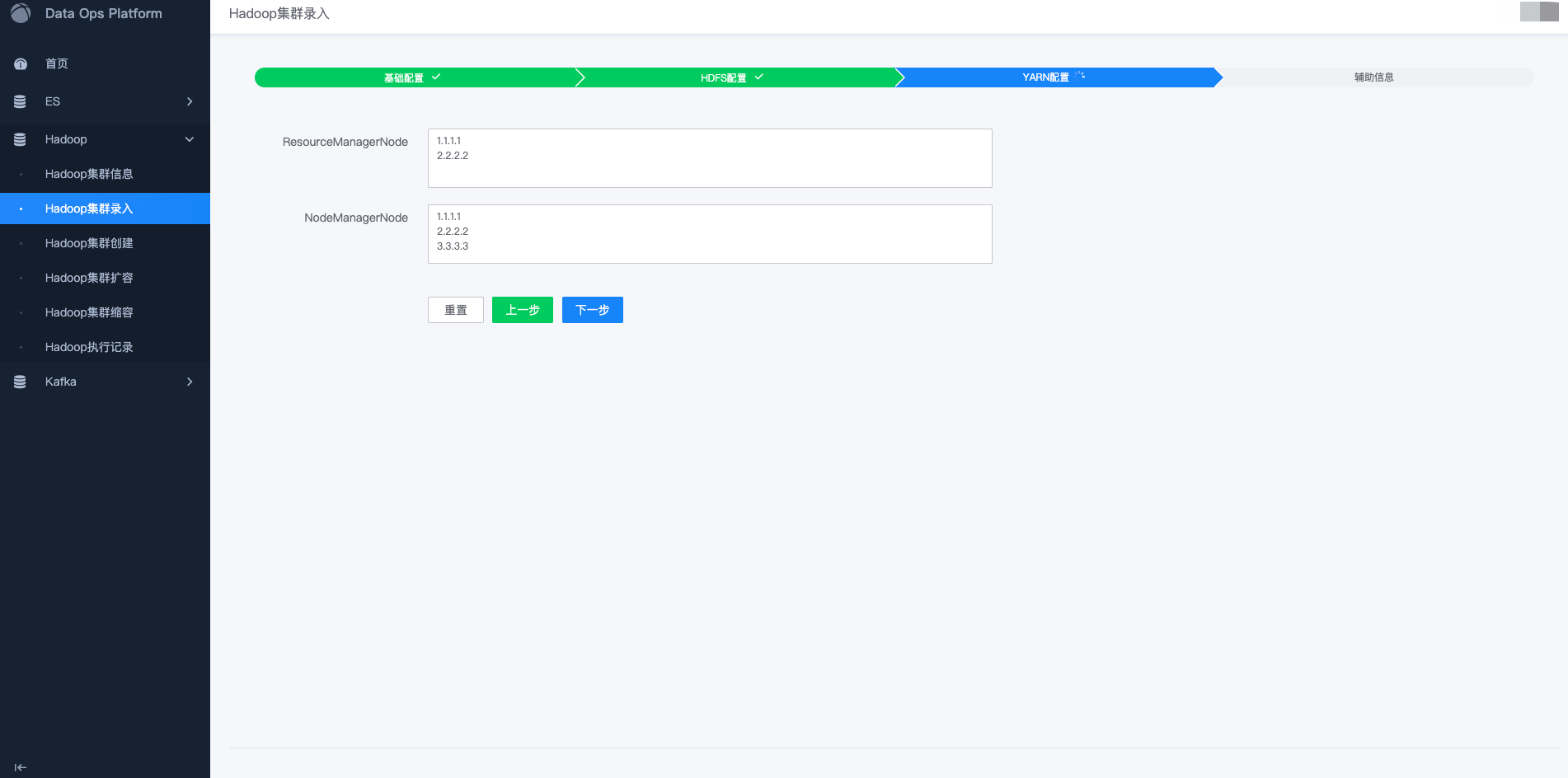Open Hadoop集群扩容 in the sidebar
The width and height of the screenshot is (1568, 778).
click(105, 278)
